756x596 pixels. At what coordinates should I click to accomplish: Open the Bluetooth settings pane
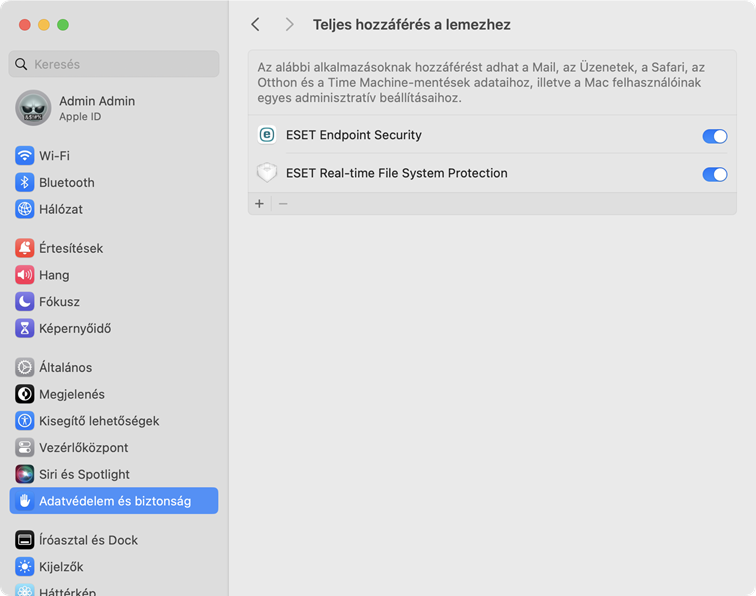pyautogui.click(x=114, y=182)
